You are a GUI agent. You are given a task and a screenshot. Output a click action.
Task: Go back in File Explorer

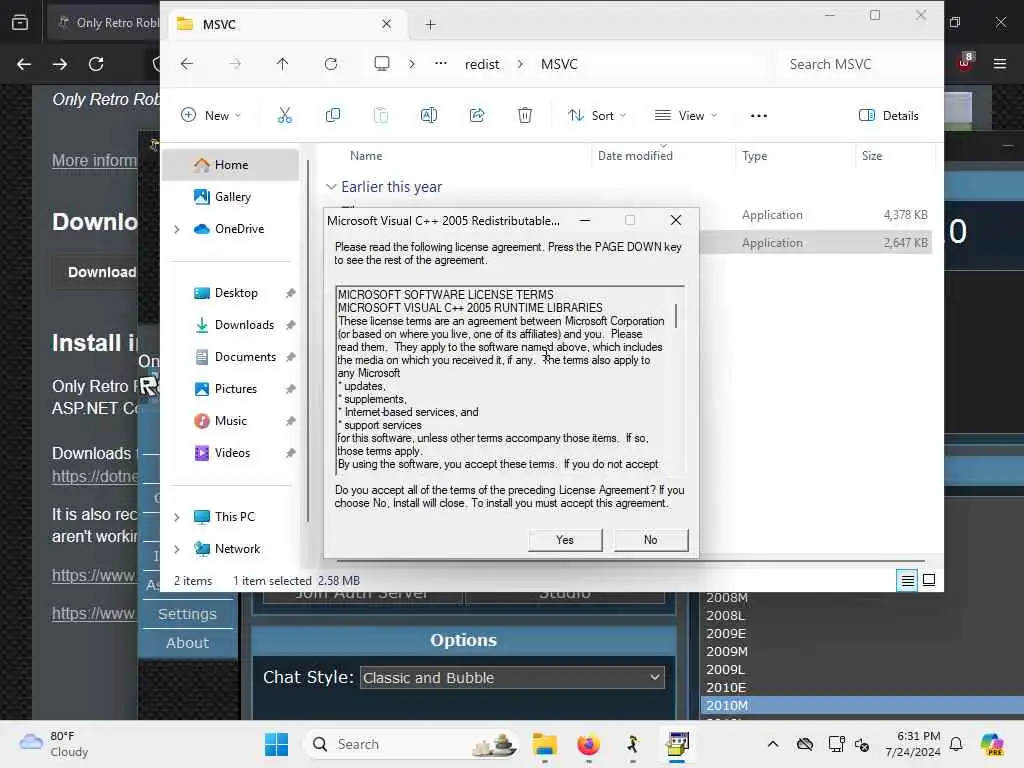[187, 64]
